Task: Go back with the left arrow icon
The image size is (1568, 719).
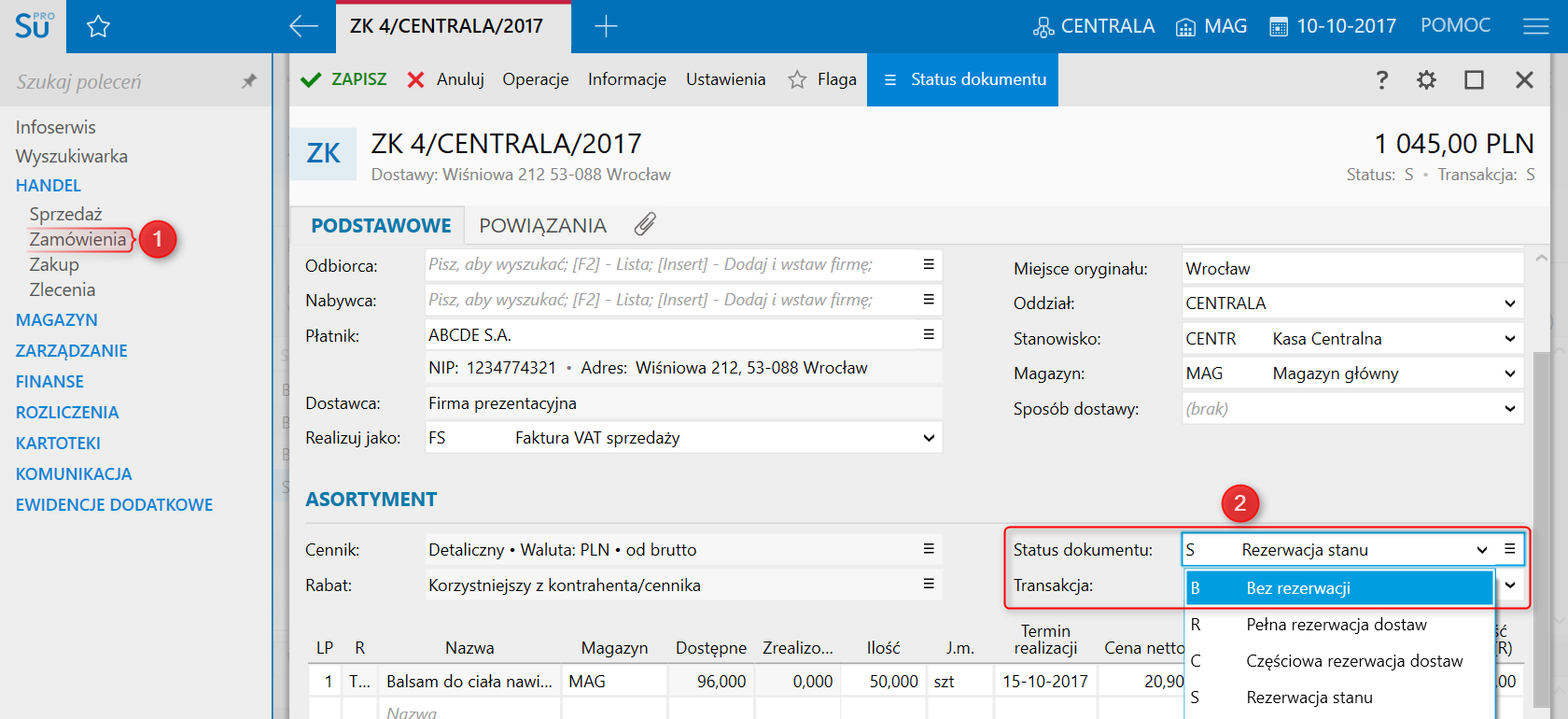Action: click(303, 26)
